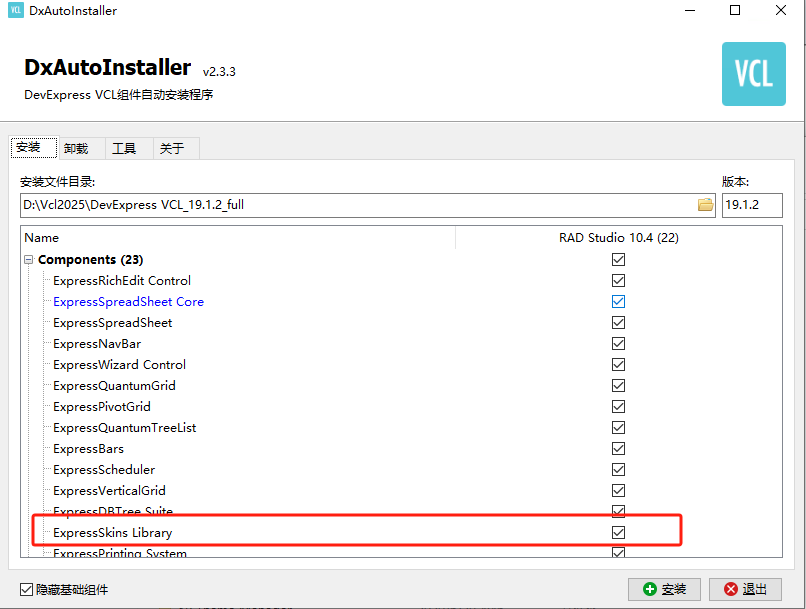
Task: Uncheck the ExpressSkins Library checkbox
Action: pos(618,532)
